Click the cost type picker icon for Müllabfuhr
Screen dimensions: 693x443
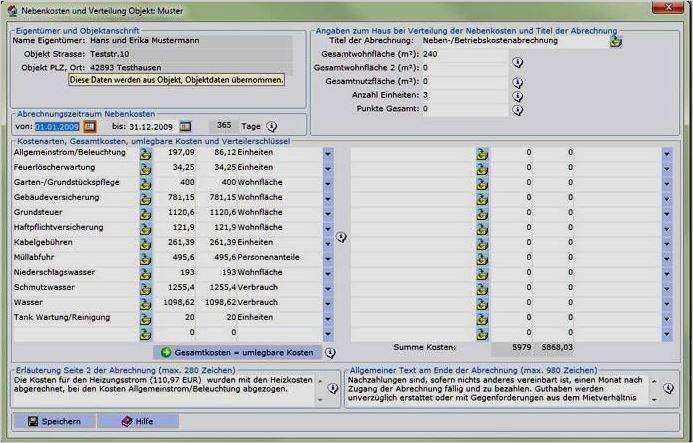pyautogui.click(x=145, y=258)
